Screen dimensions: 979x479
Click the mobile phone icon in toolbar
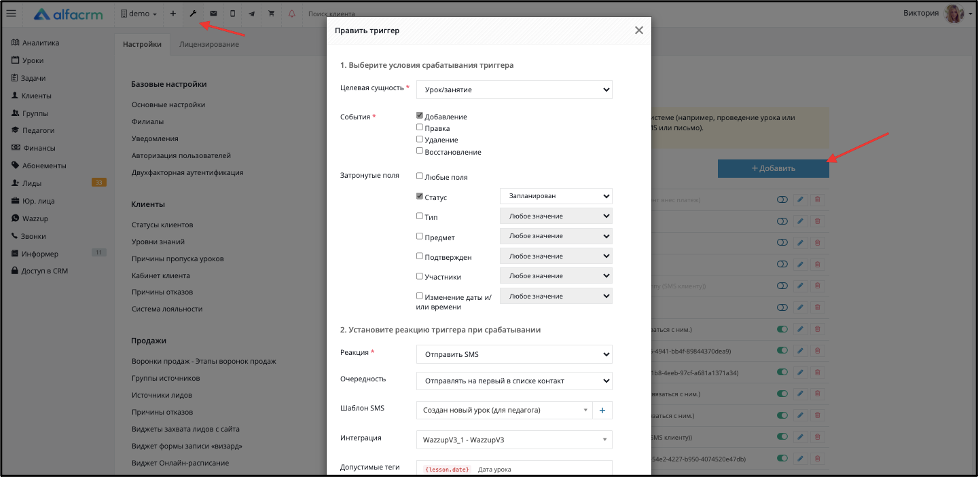pos(232,14)
